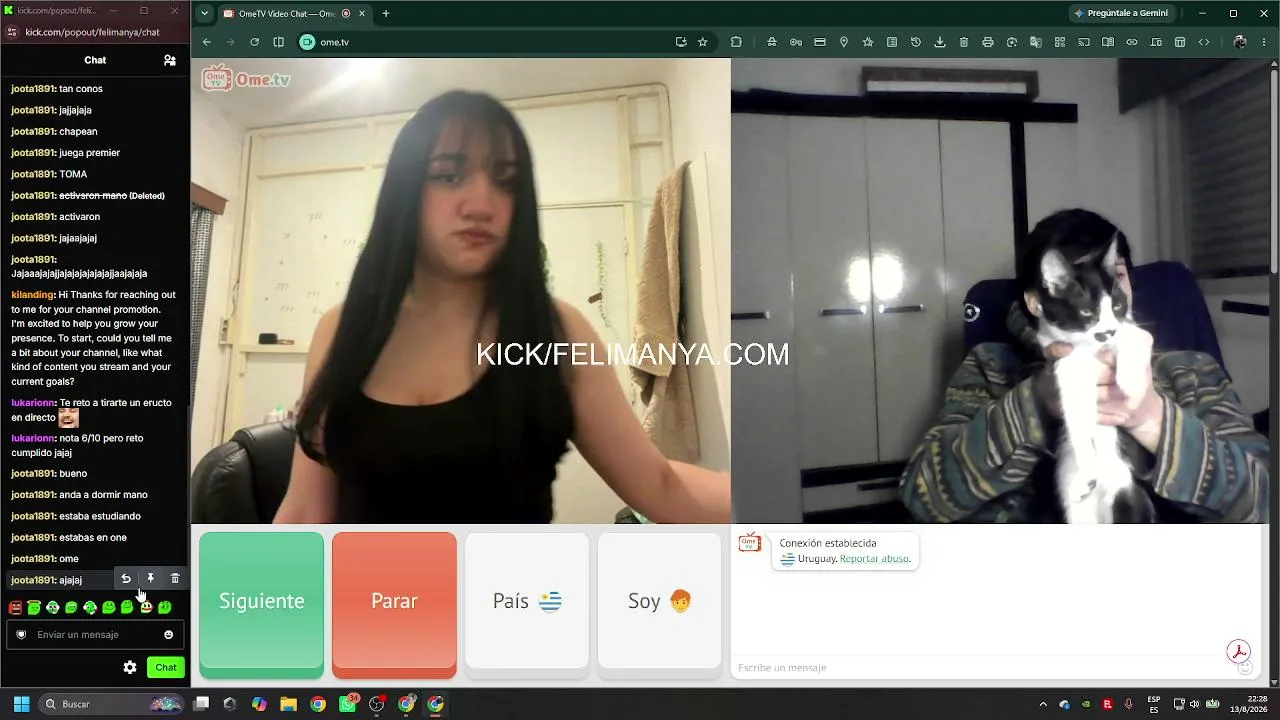Toggle Chrome side panel button
Screen dimensions: 1280x720
click(x=279, y=42)
